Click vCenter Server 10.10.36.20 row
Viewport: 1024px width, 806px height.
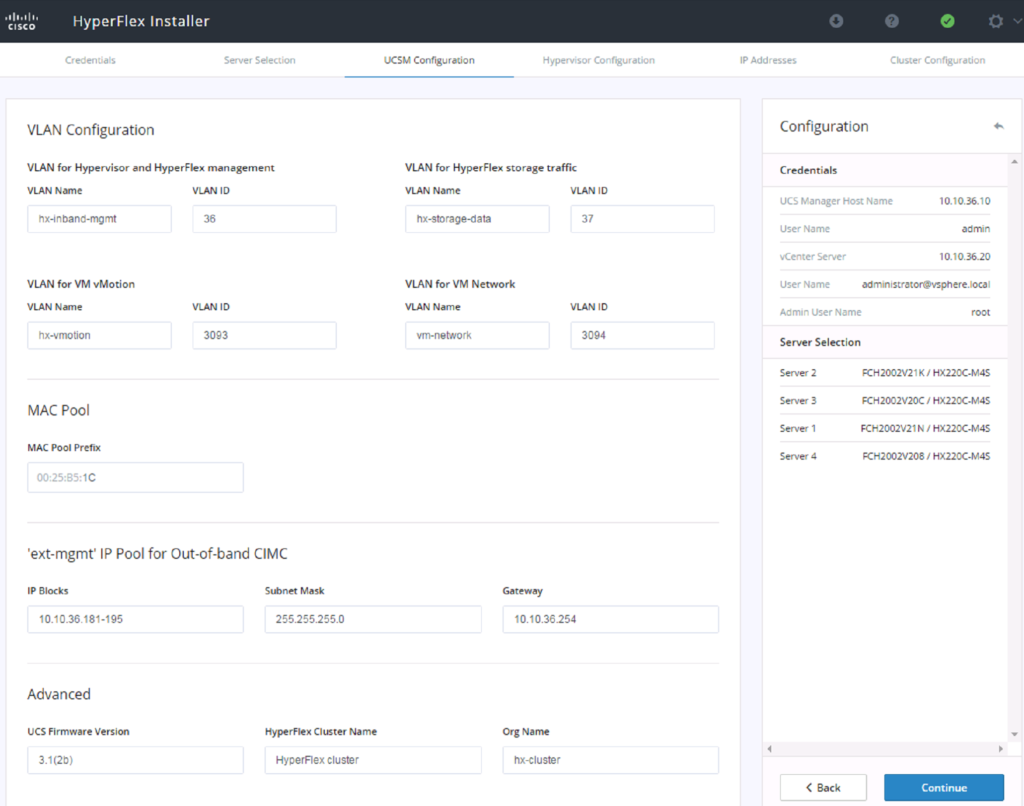[885, 257]
